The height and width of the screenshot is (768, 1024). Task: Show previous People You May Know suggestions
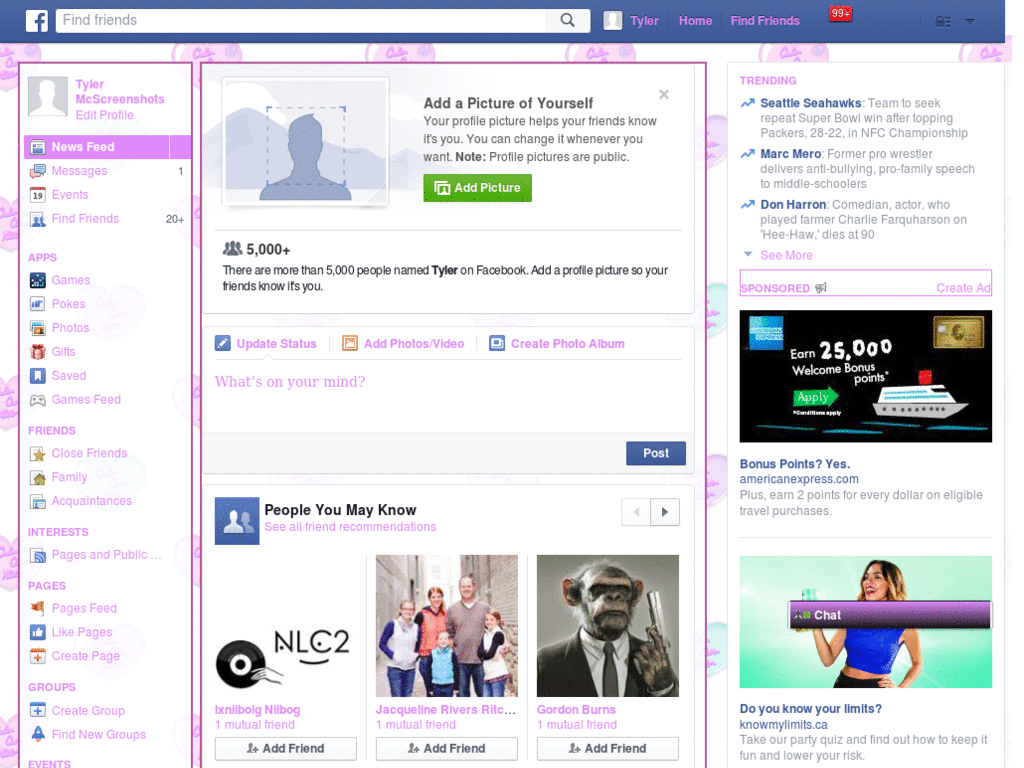click(637, 512)
